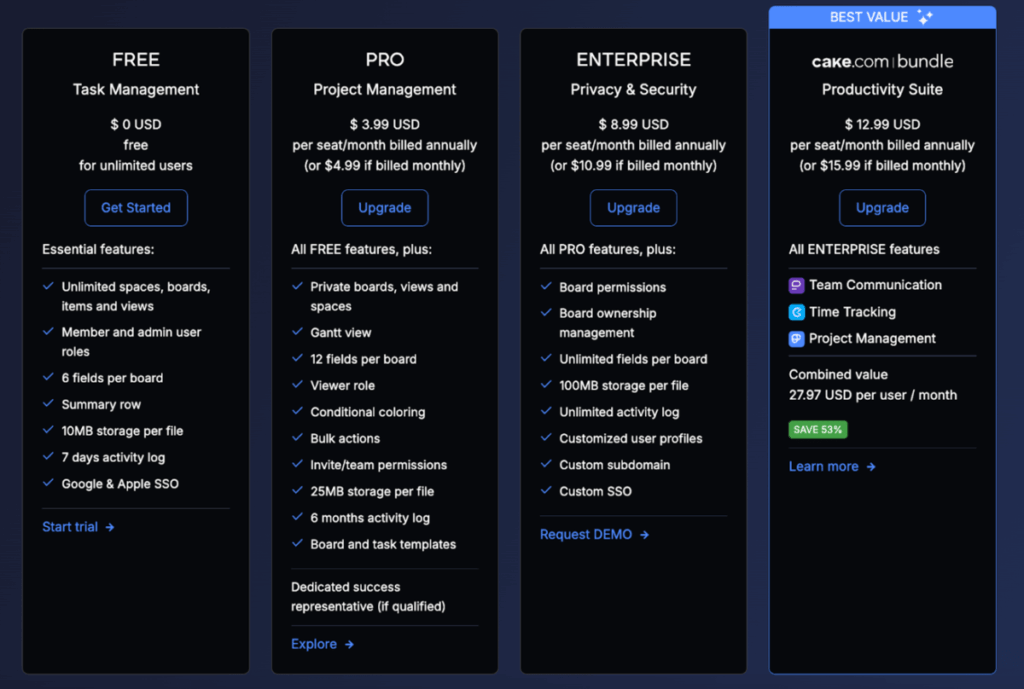
Task: Click the cake.com bundle logo
Action: [882, 61]
